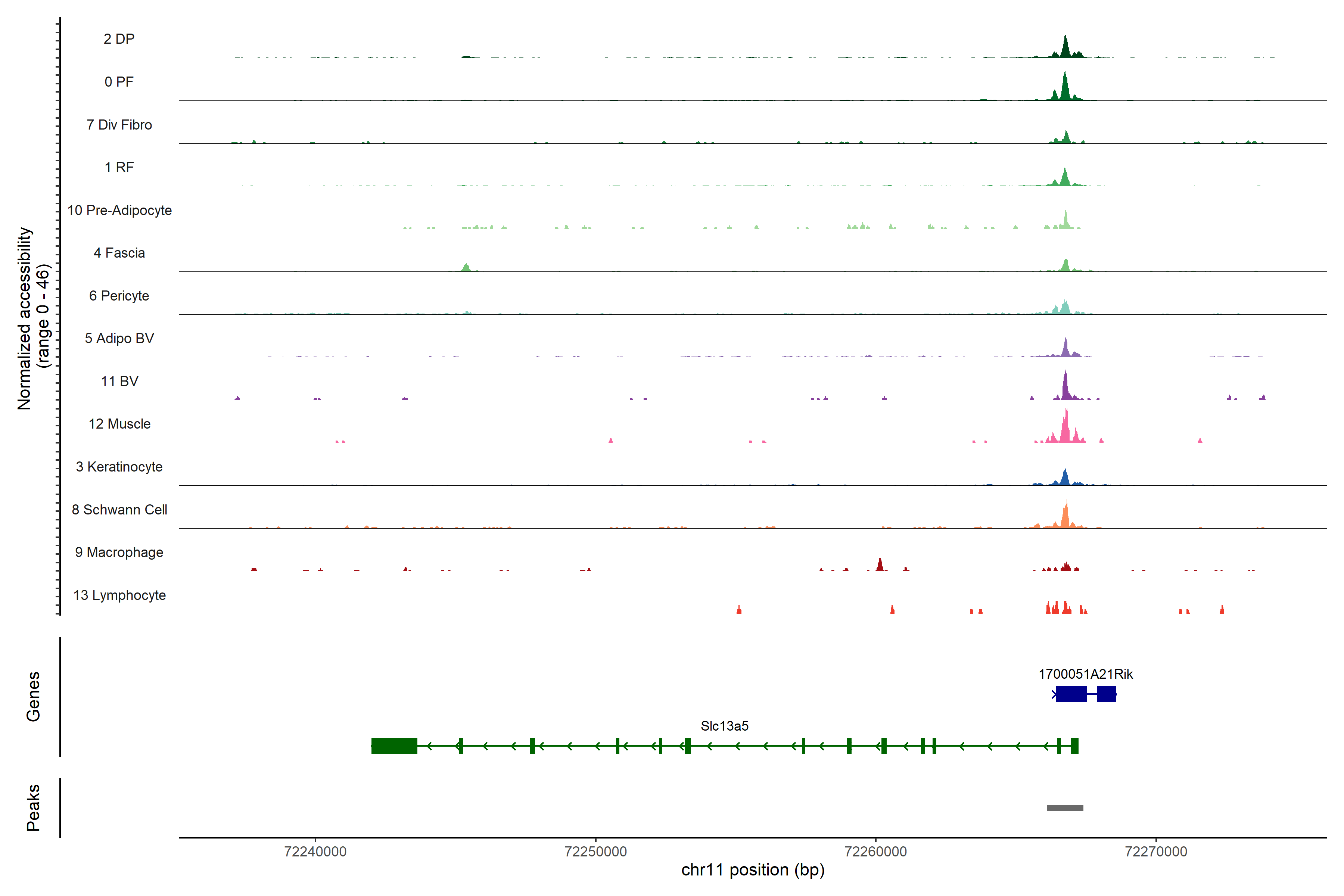1344x896 pixels.
Task: Click the Genes panel label
Action: coord(33,696)
